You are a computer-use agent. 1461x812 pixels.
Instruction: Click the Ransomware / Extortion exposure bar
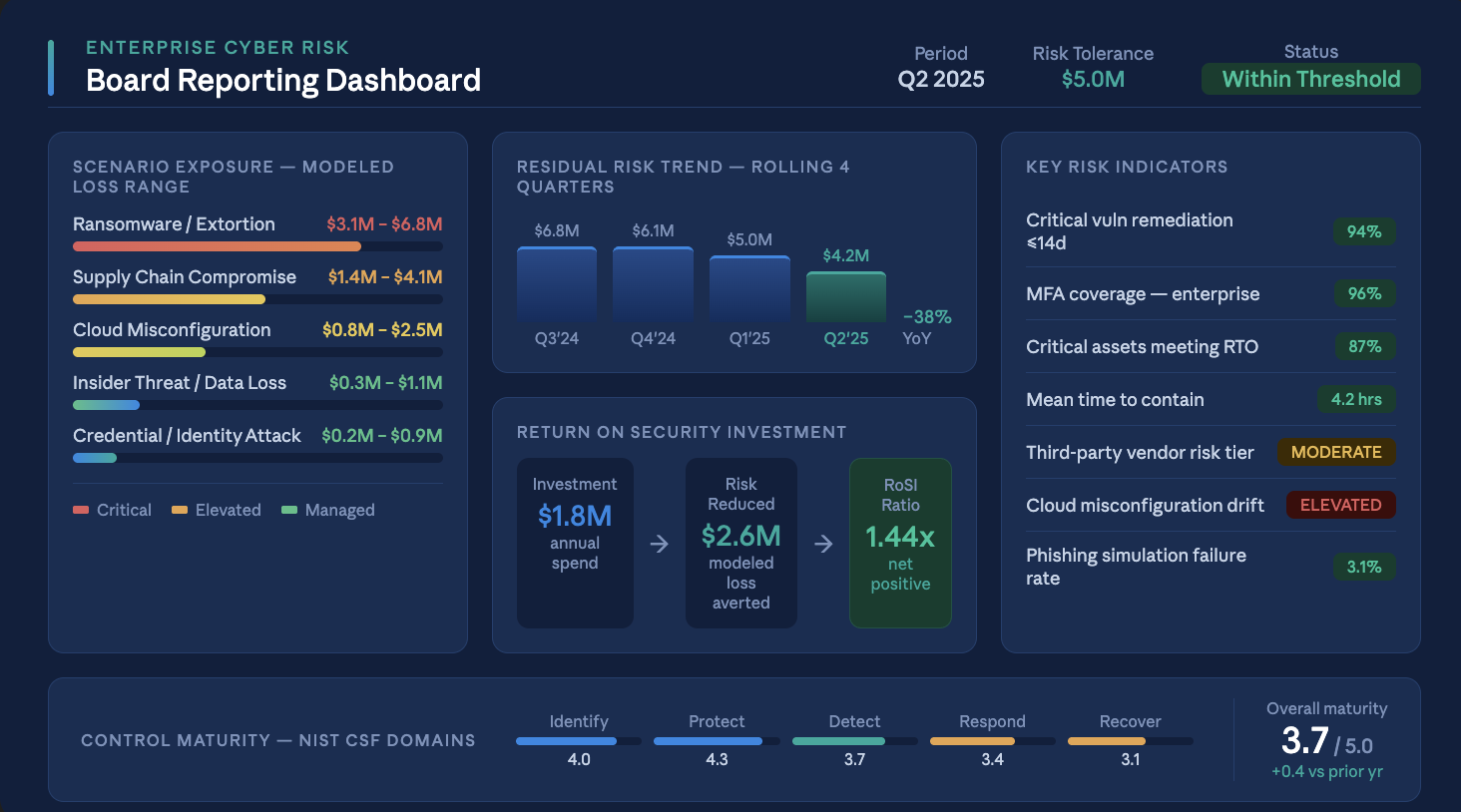(217, 245)
